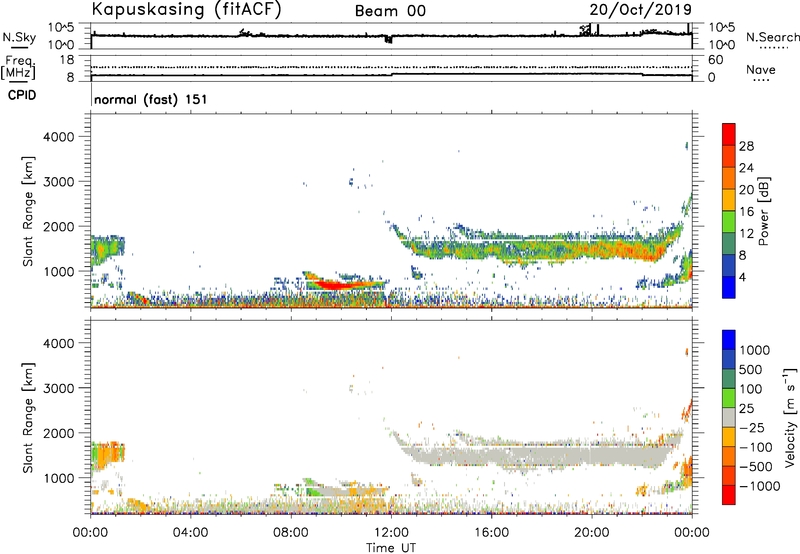Click the "Slant Range [km]" label of power panel

28,211
